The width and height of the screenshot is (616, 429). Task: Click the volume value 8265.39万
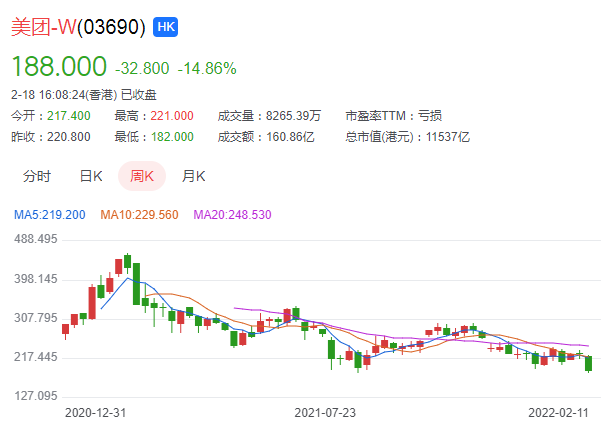coord(293,116)
